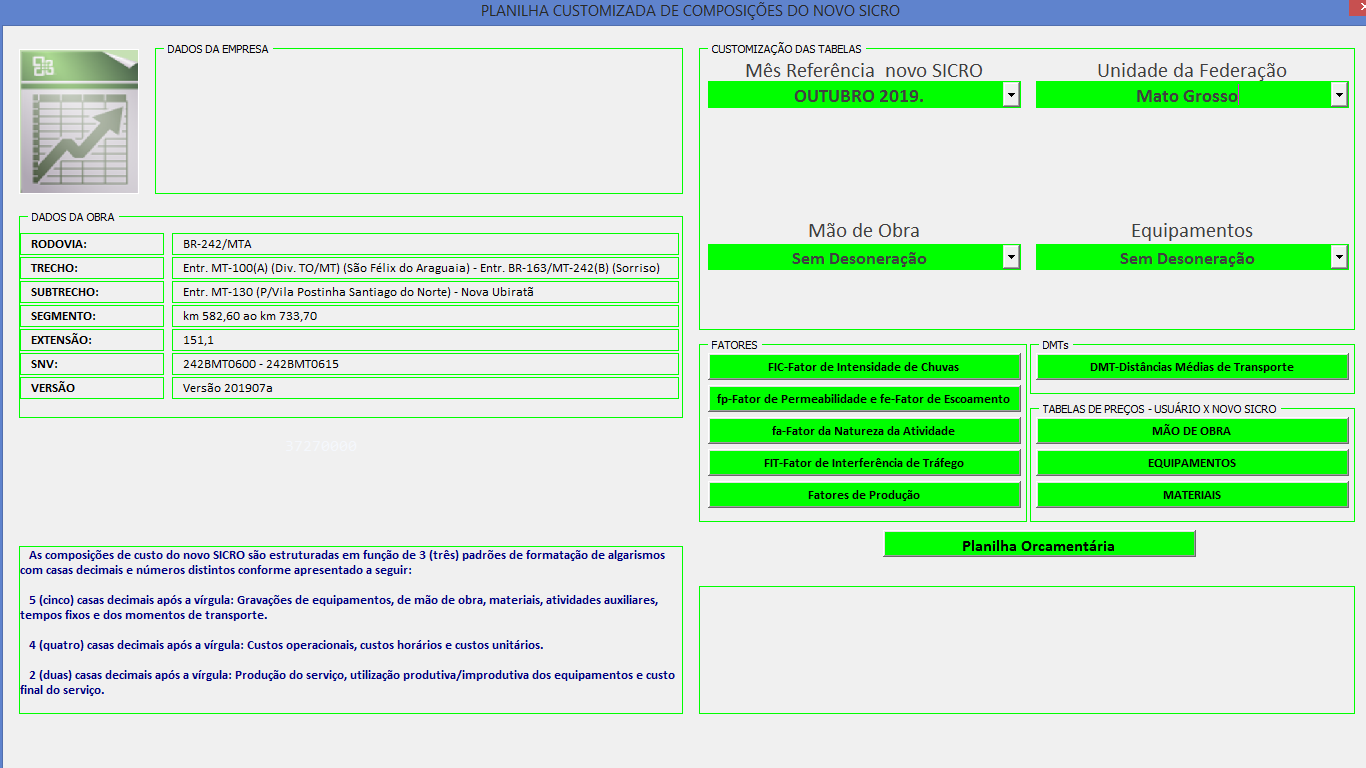The height and width of the screenshot is (768, 1366).
Task: Click the Planilha Orcamentária button
Action: pos(1039,545)
